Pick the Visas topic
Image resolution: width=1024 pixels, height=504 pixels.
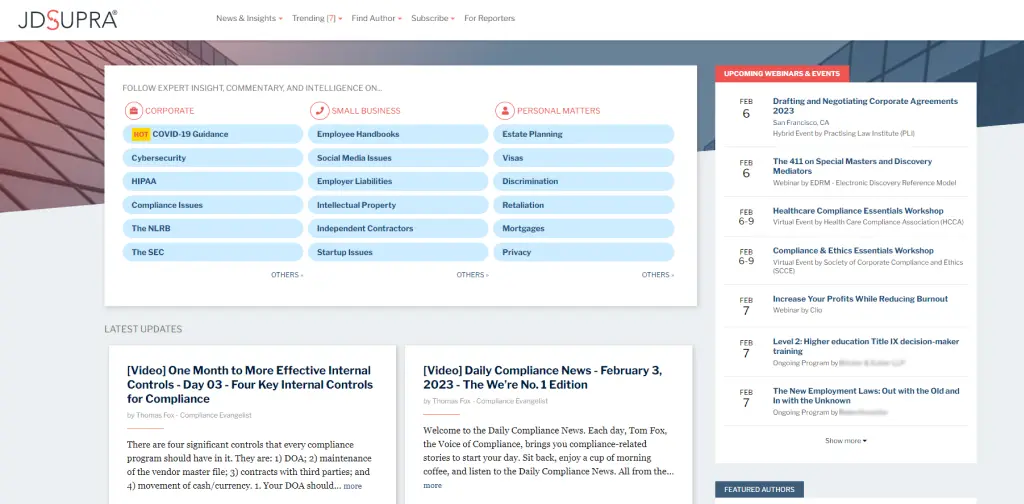(584, 158)
